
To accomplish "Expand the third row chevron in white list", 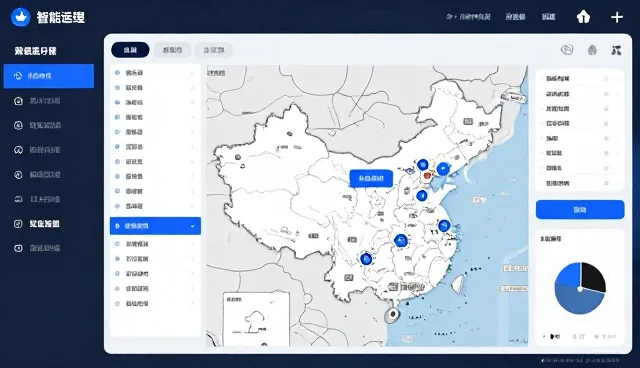I will [192, 102].
